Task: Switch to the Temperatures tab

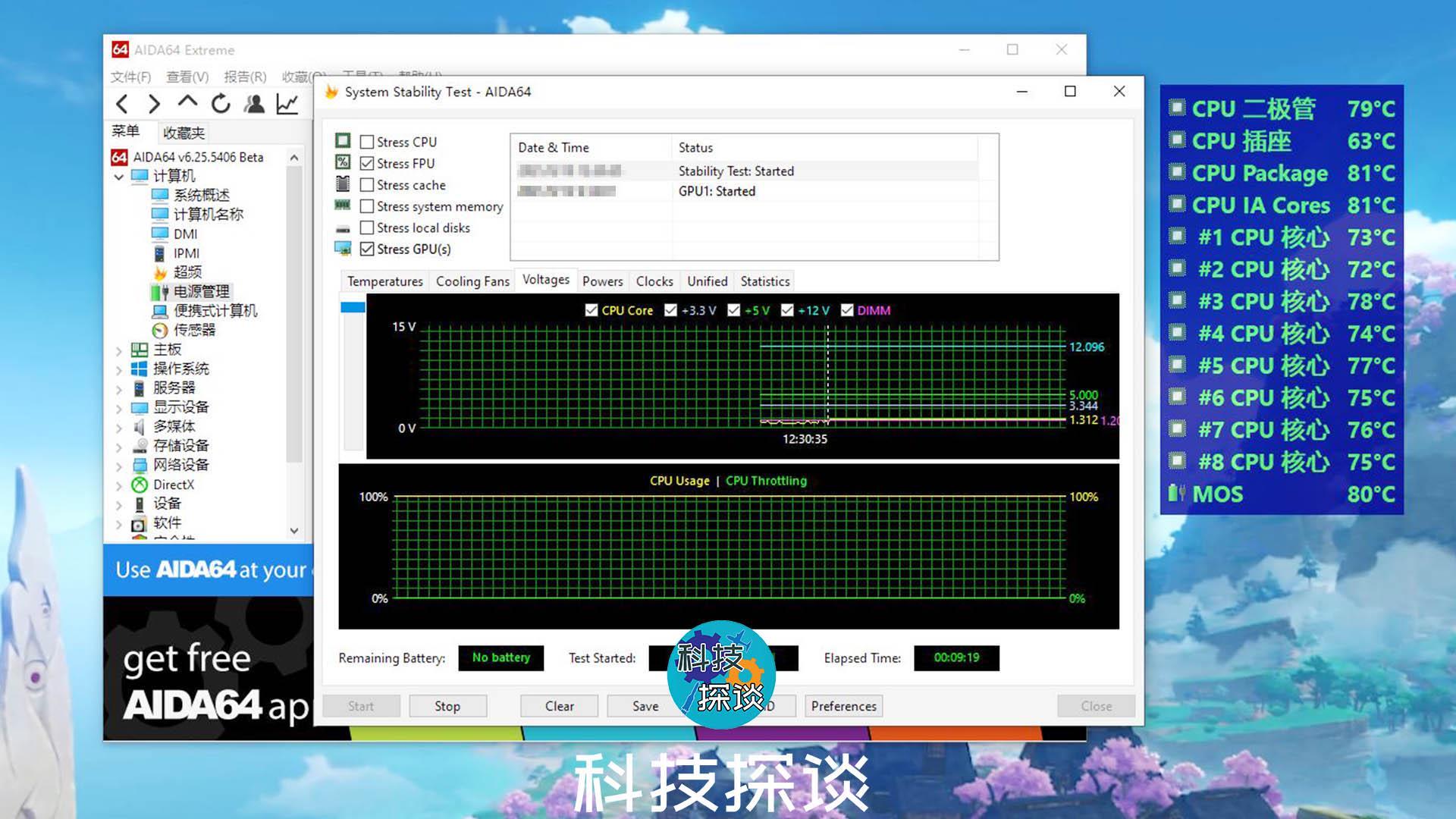Action: pos(385,281)
